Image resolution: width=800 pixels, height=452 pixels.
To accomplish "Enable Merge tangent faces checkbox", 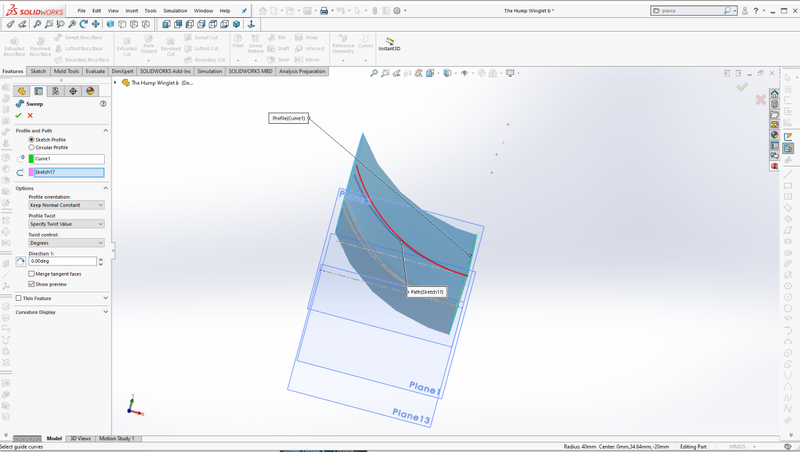I will tap(32, 274).
